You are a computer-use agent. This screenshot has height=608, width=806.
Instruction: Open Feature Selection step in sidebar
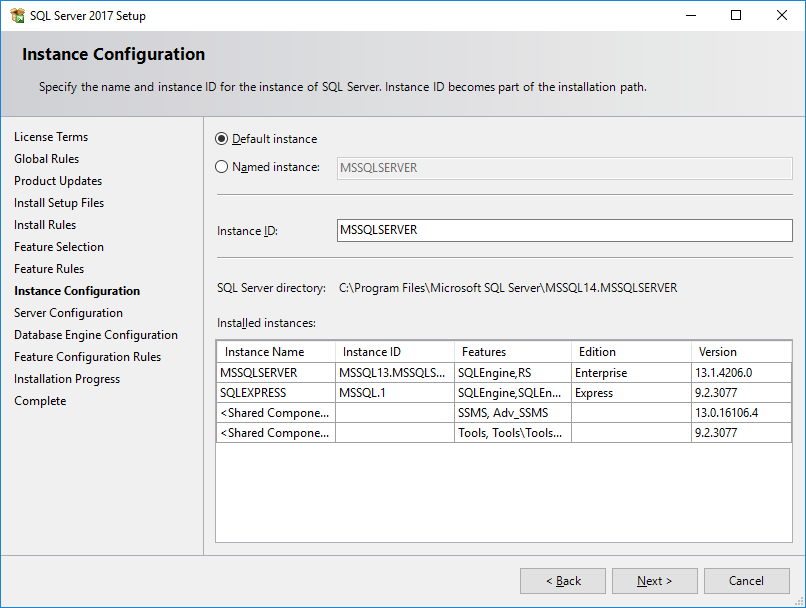(x=59, y=247)
